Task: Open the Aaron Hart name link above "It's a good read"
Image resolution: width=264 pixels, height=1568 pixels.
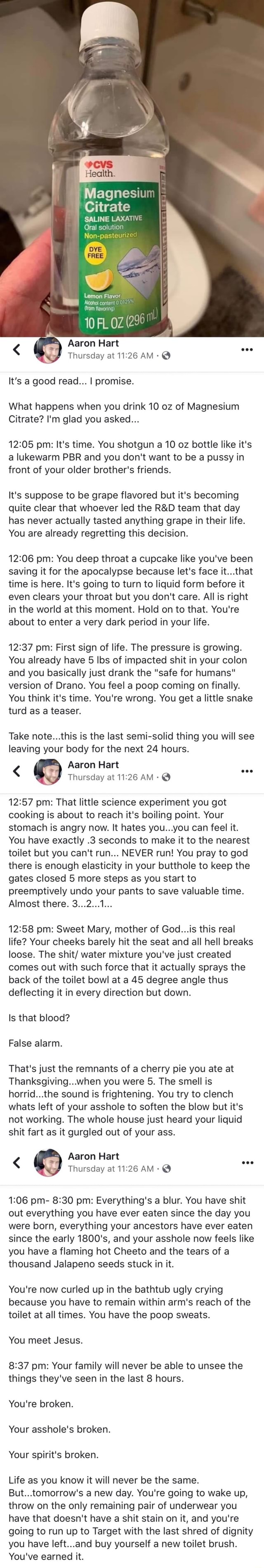Action: (93, 343)
